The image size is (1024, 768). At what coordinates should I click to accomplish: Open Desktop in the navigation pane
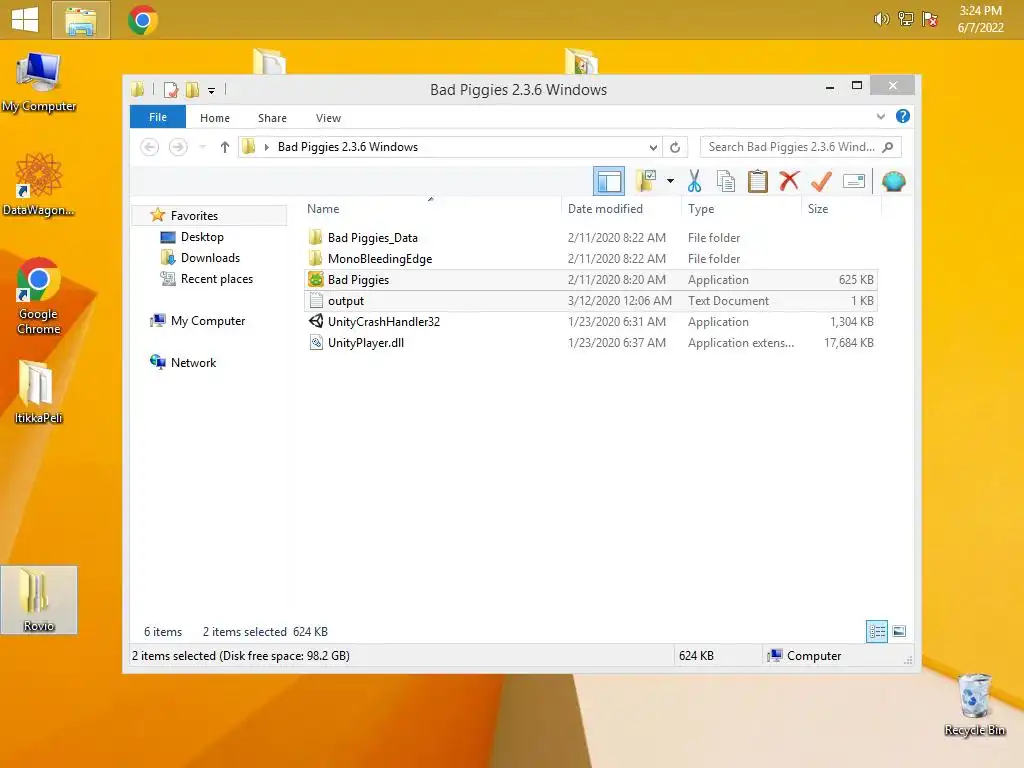pyautogui.click(x=202, y=236)
